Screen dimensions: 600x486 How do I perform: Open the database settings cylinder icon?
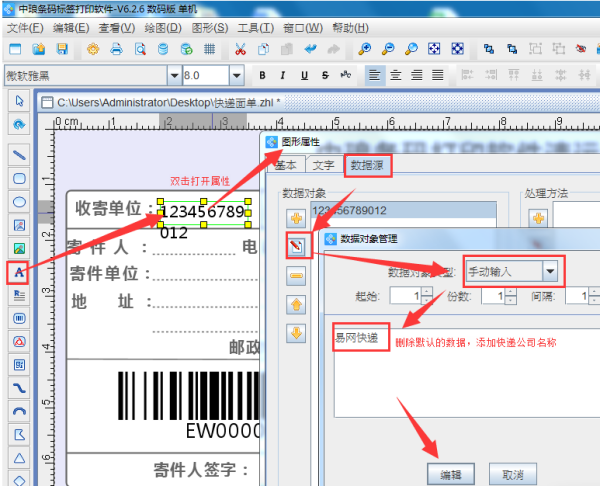coord(163,49)
